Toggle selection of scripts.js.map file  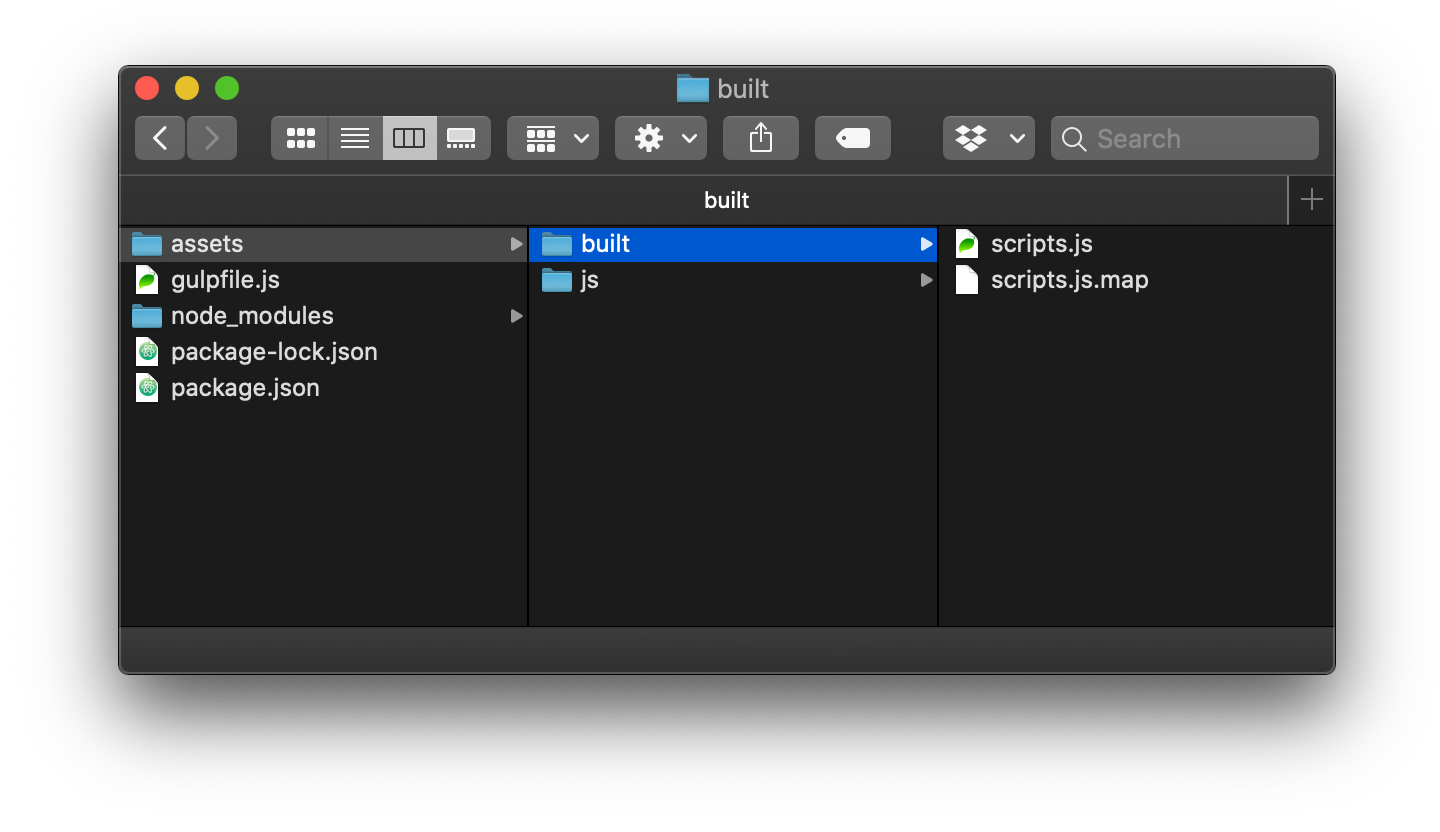point(1068,280)
